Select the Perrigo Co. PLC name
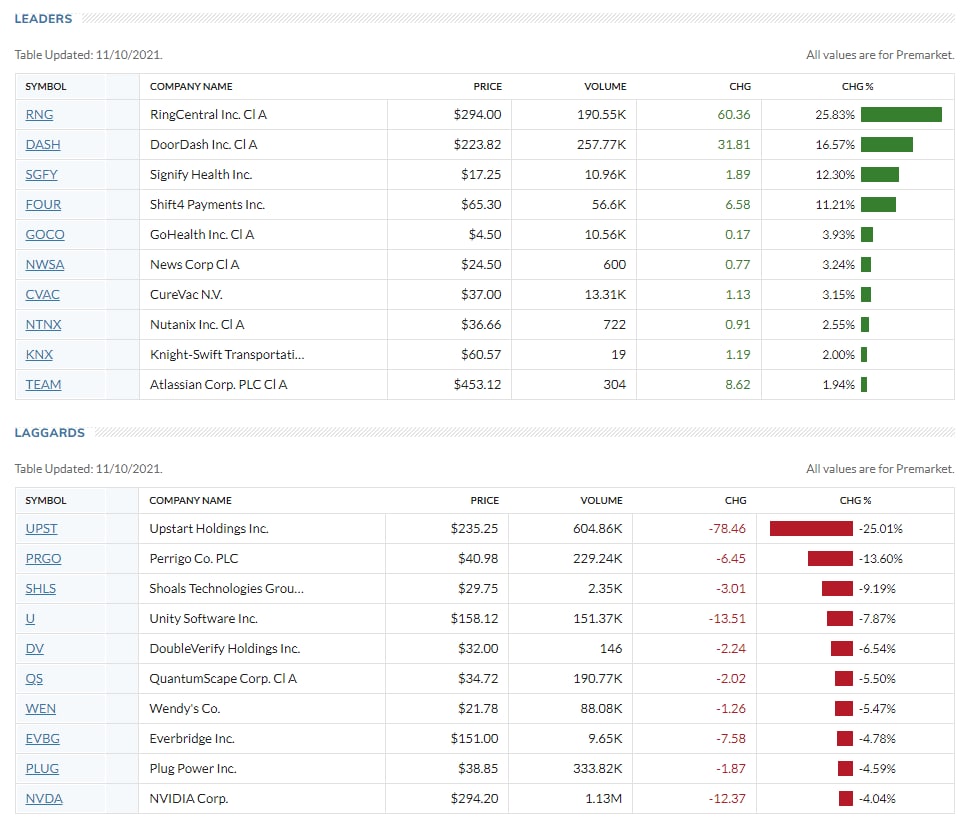Screen dimensions: 962x819 193,559
